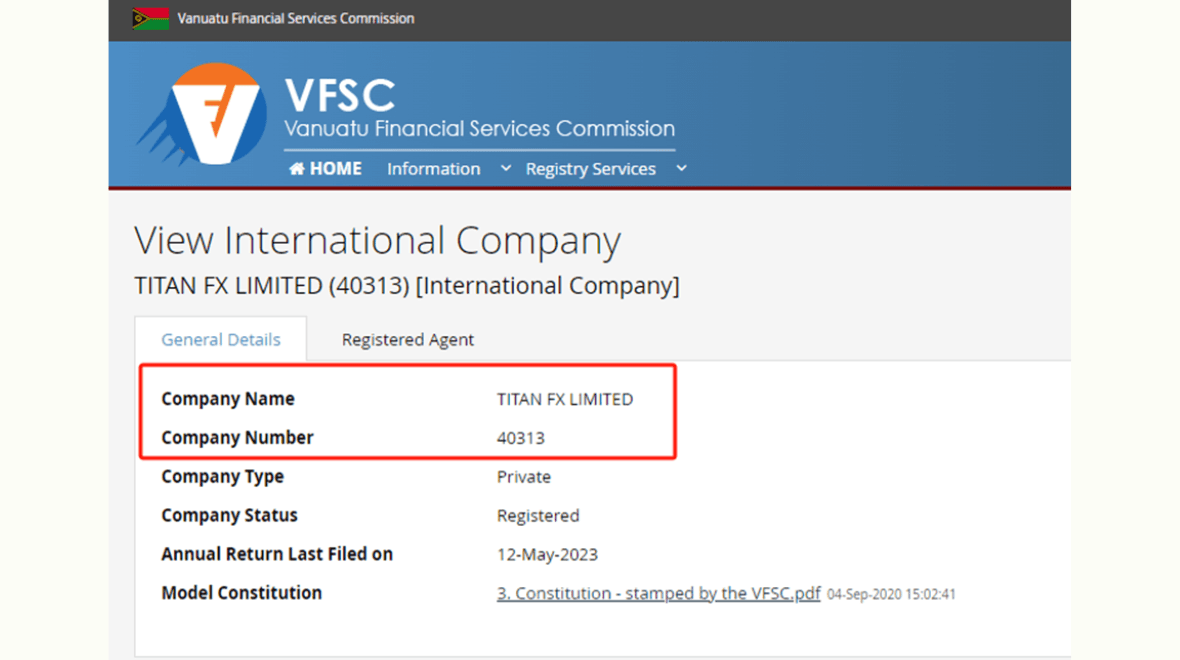Click the 04-Sep-2020 constitution timestamp

891,594
